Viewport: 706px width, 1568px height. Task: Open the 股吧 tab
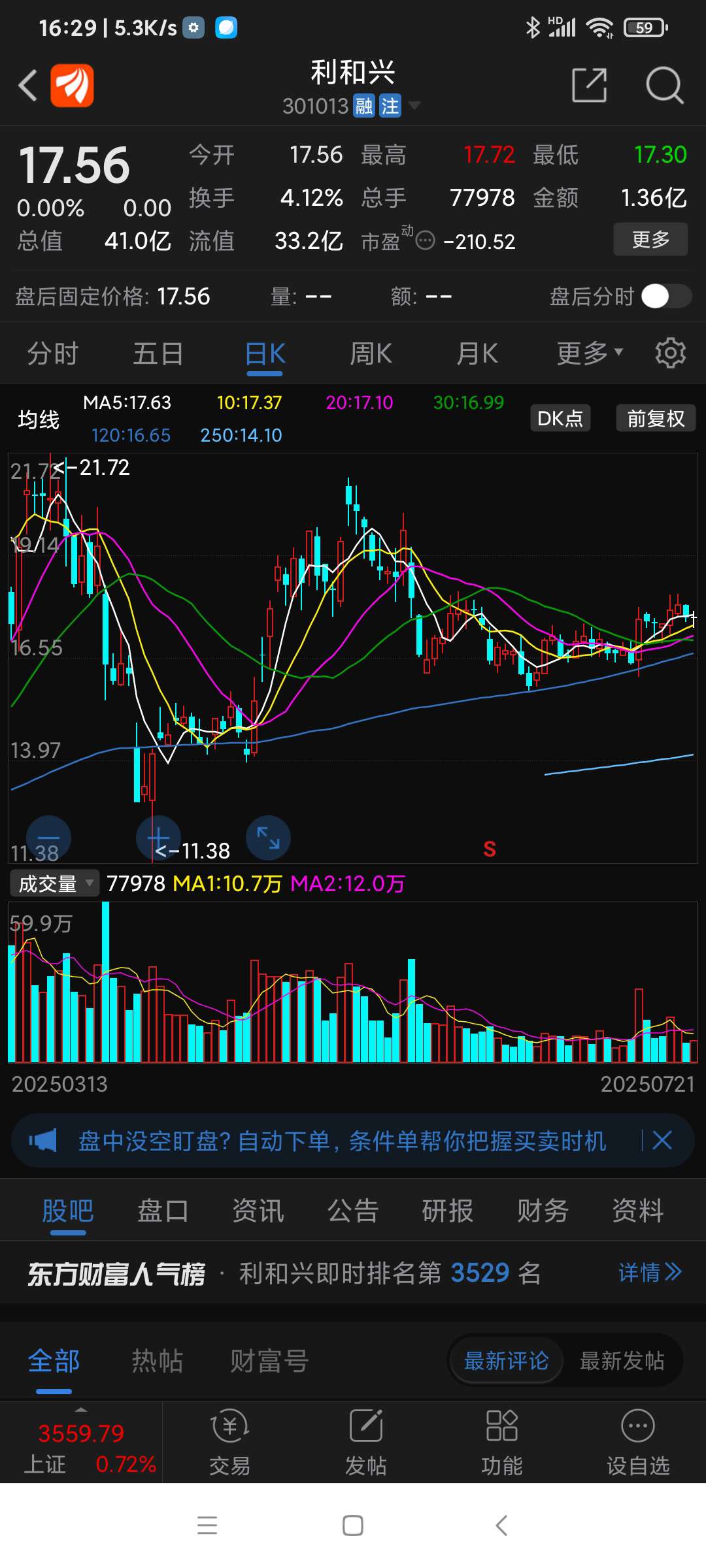coord(68,1211)
